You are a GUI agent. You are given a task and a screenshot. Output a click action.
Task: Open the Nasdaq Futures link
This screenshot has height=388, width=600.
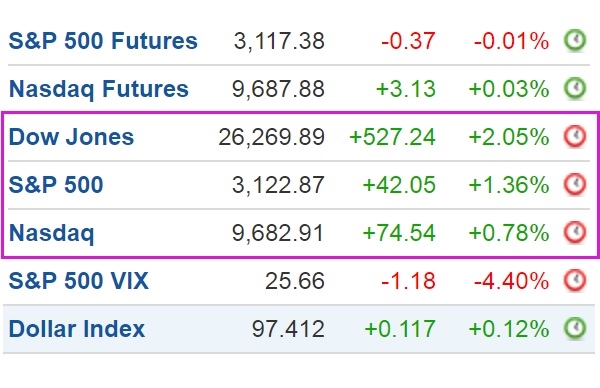pos(99,89)
